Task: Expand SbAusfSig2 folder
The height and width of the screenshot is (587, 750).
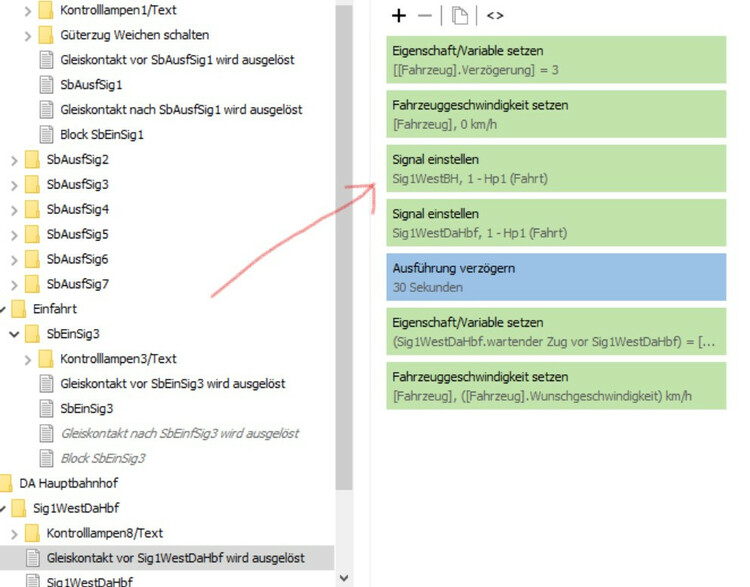Action: pyautogui.click(x=14, y=160)
